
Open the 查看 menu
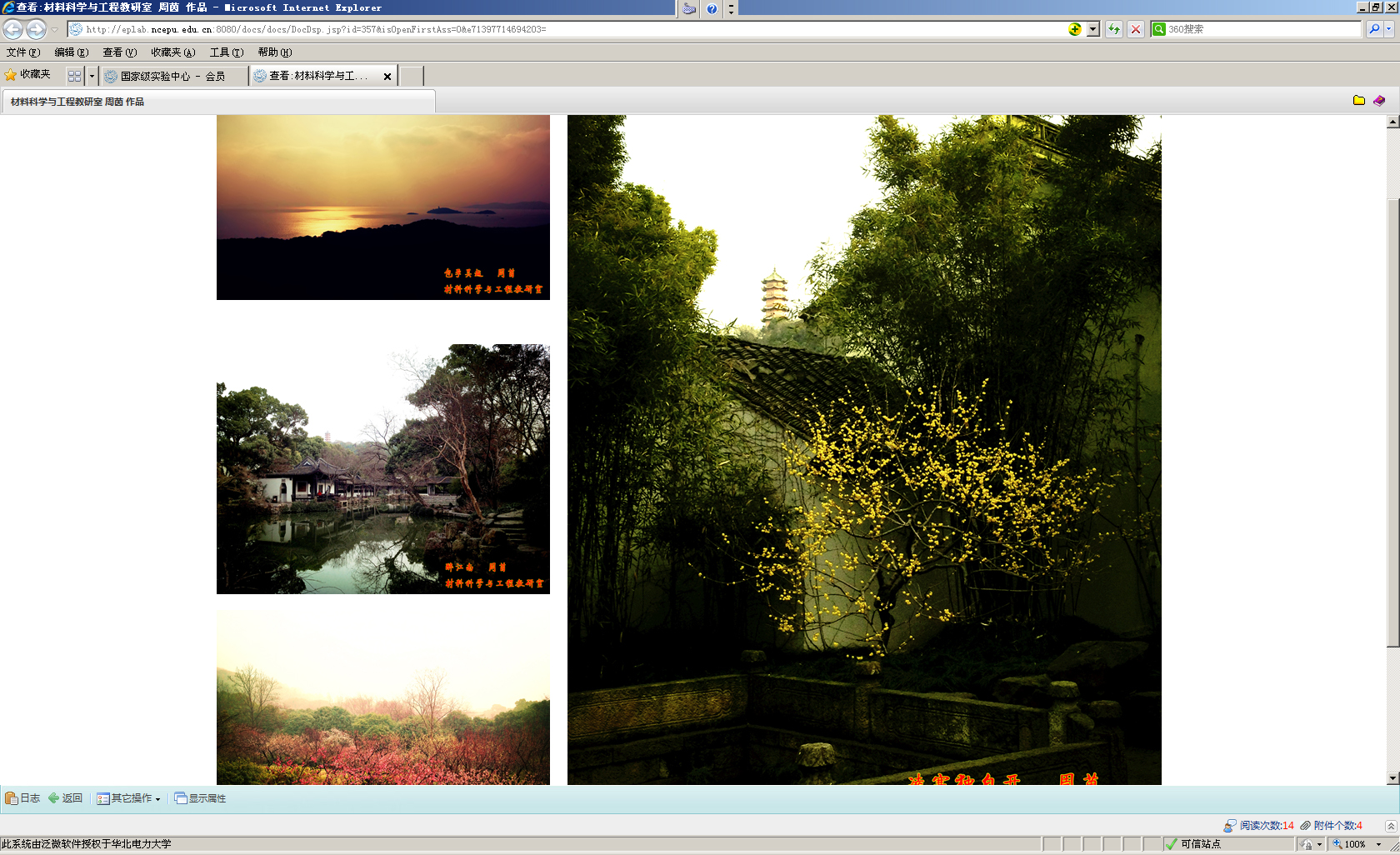(119, 52)
